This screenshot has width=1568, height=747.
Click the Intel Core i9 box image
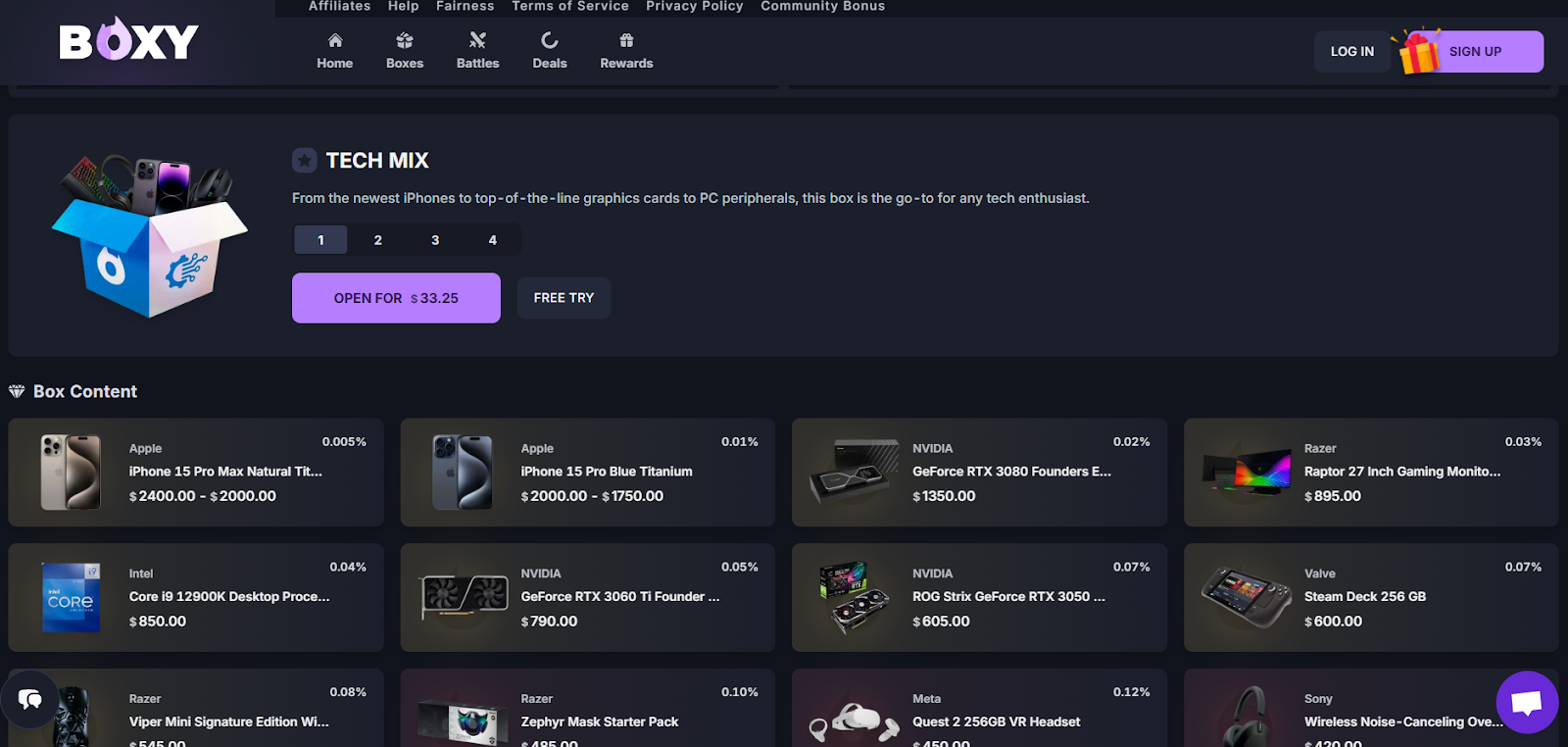coord(71,597)
